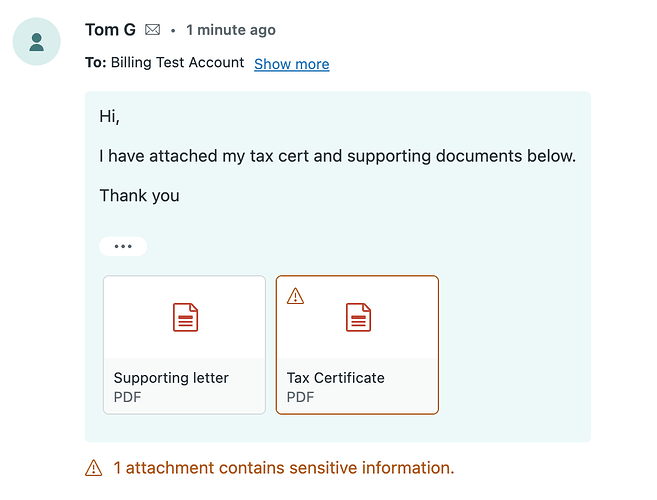Click the warning icon beside the sensitive information notice
The image size is (657, 500).
click(x=94, y=468)
